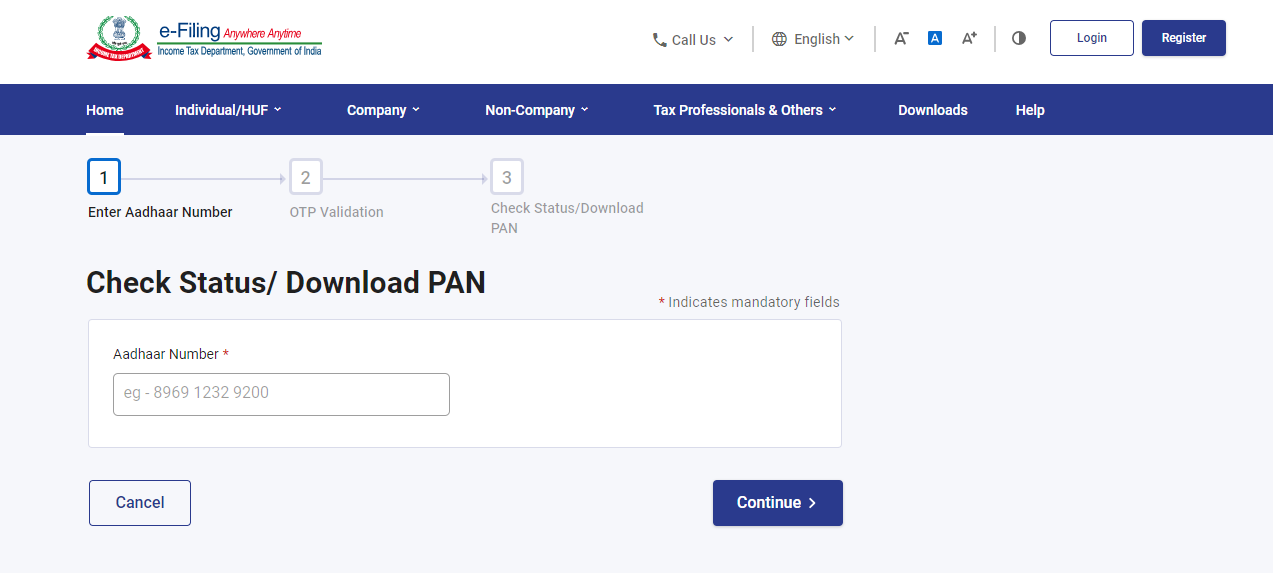1273x573 pixels.
Task: Click the Continue button
Action: [778, 503]
